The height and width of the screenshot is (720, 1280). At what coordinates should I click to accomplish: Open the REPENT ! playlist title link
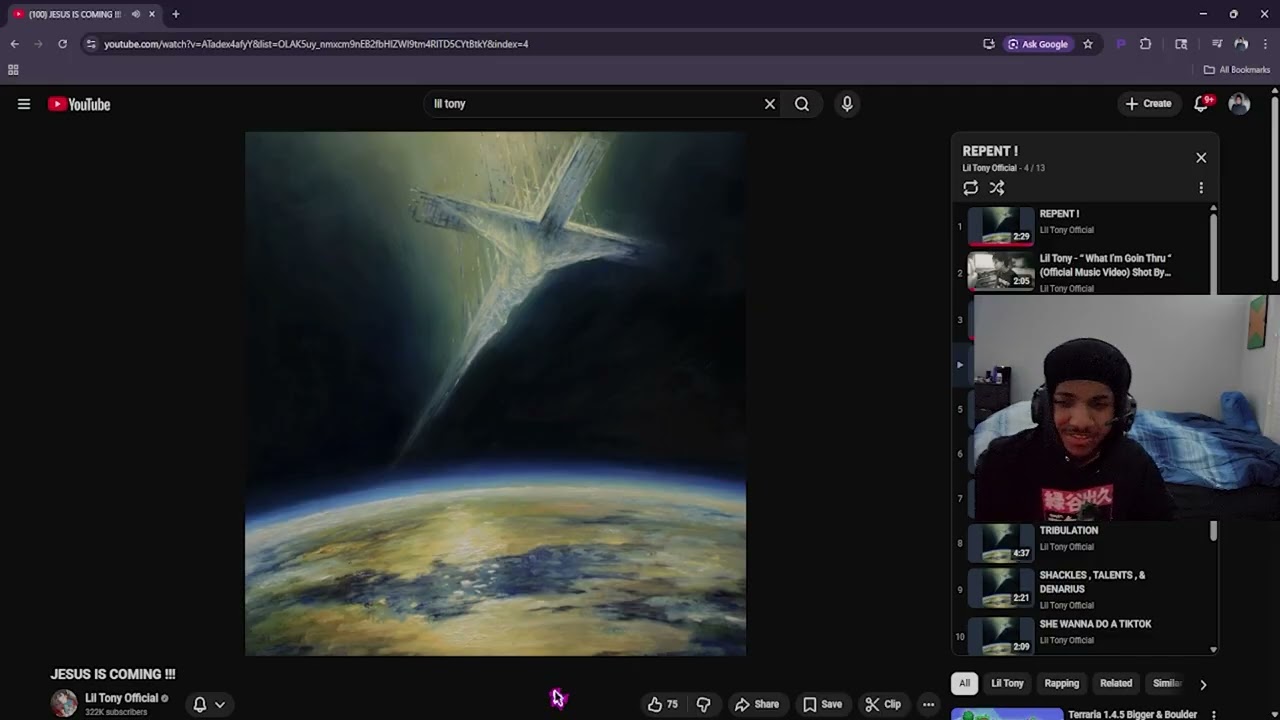[x=990, y=151]
